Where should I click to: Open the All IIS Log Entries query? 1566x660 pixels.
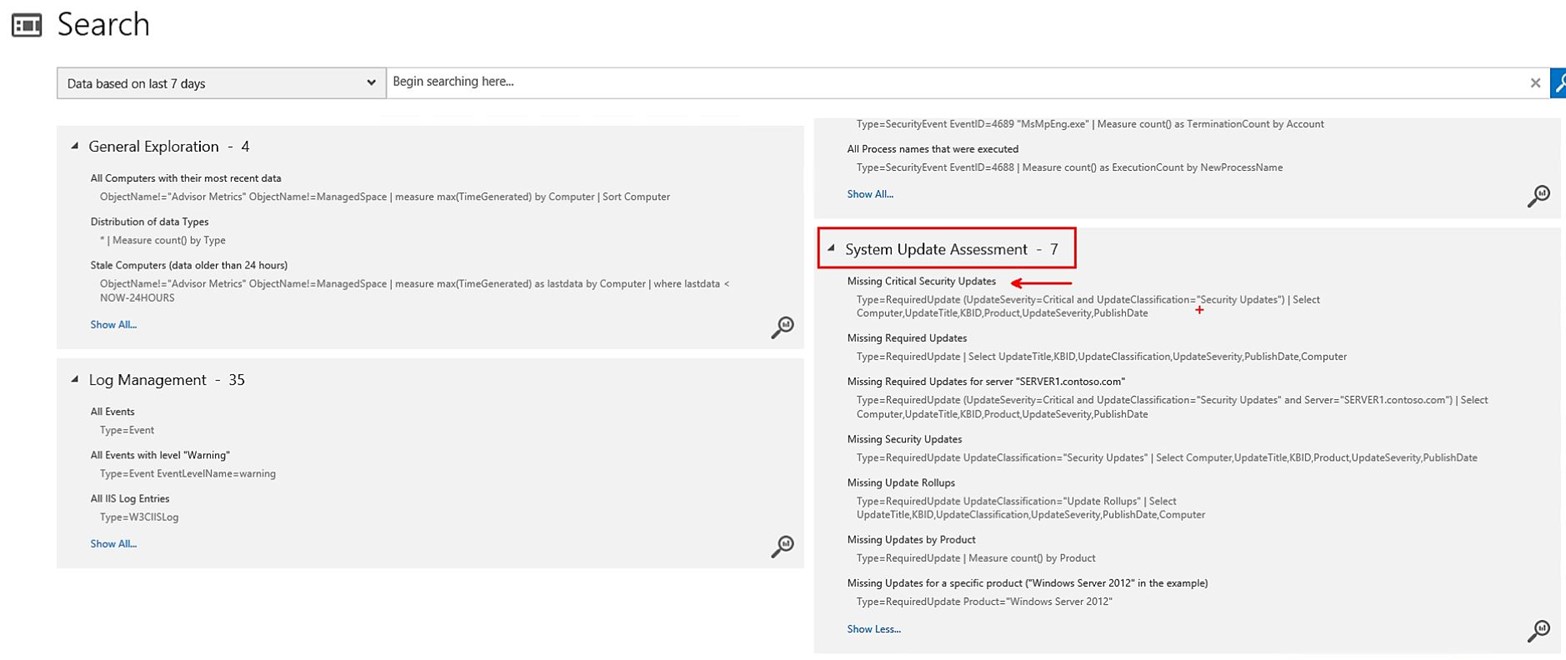pos(130,498)
